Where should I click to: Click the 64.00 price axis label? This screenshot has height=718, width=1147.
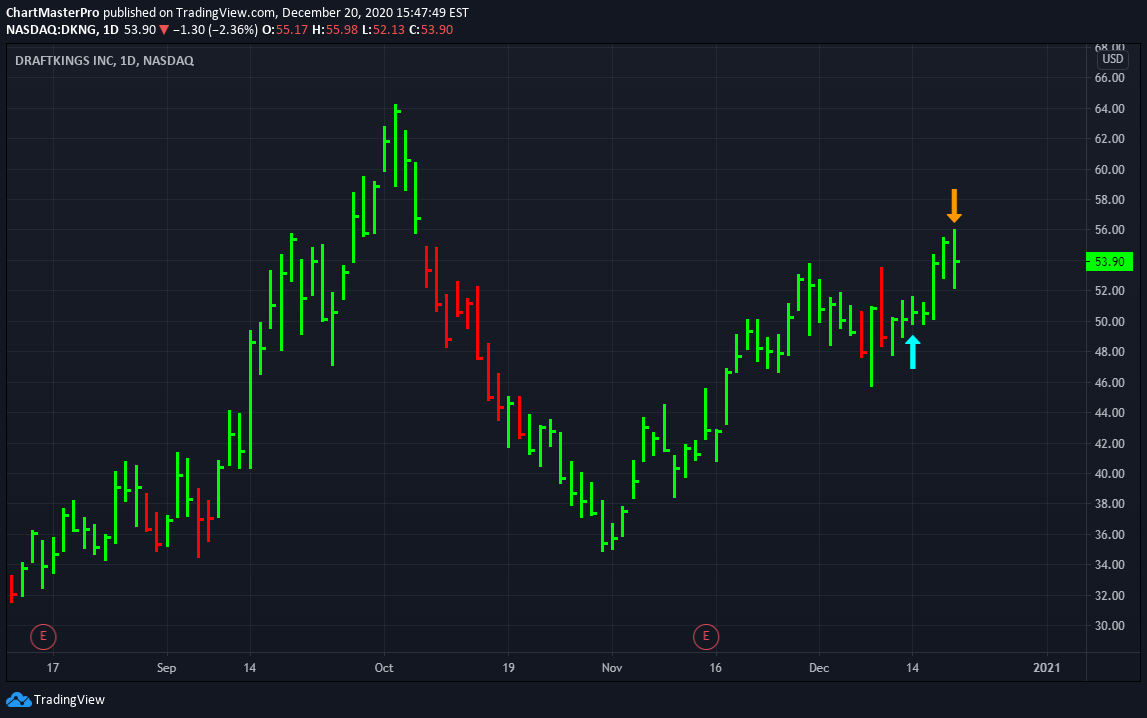pyautogui.click(x=1110, y=108)
